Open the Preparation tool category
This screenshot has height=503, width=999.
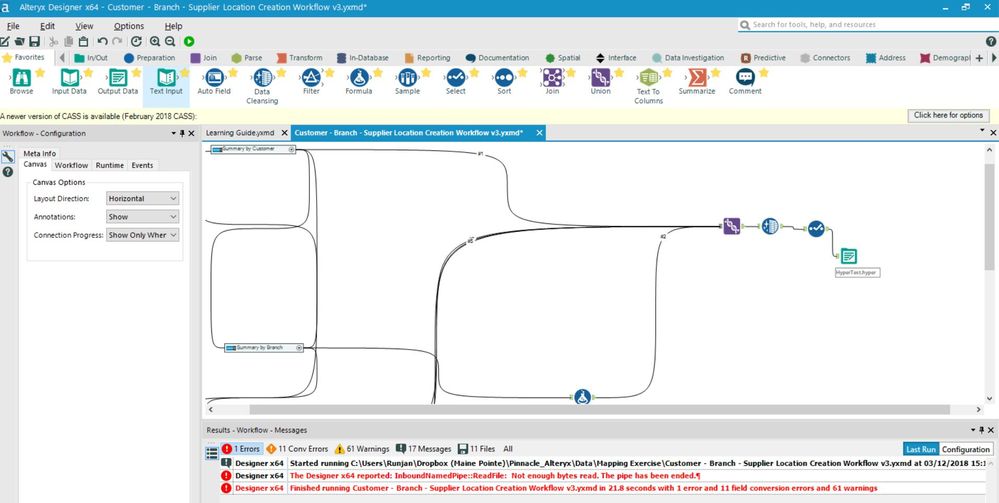pyautogui.click(x=148, y=57)
